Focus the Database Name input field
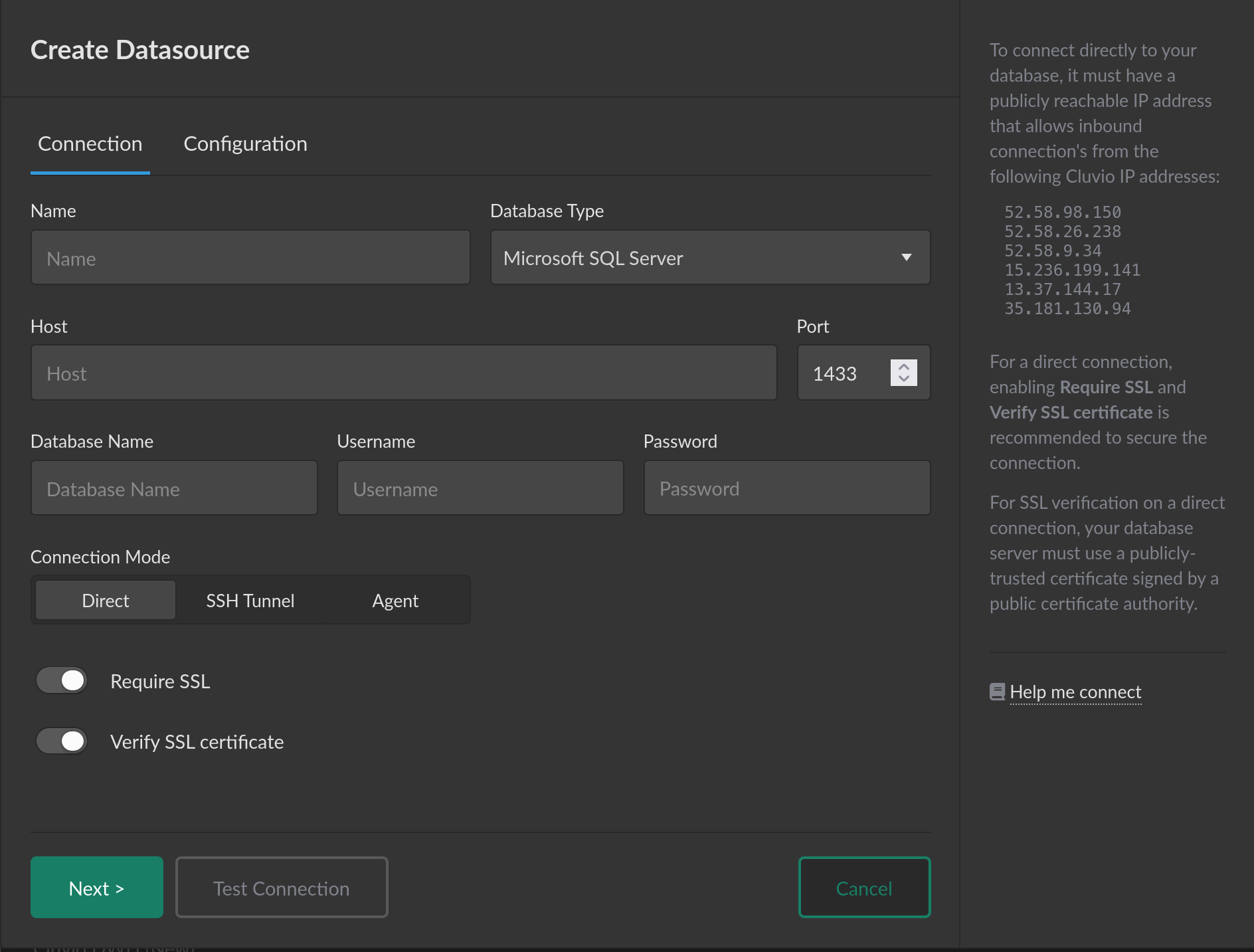Viewport: 1254px width, 952px height. click(x=174, y=488)
